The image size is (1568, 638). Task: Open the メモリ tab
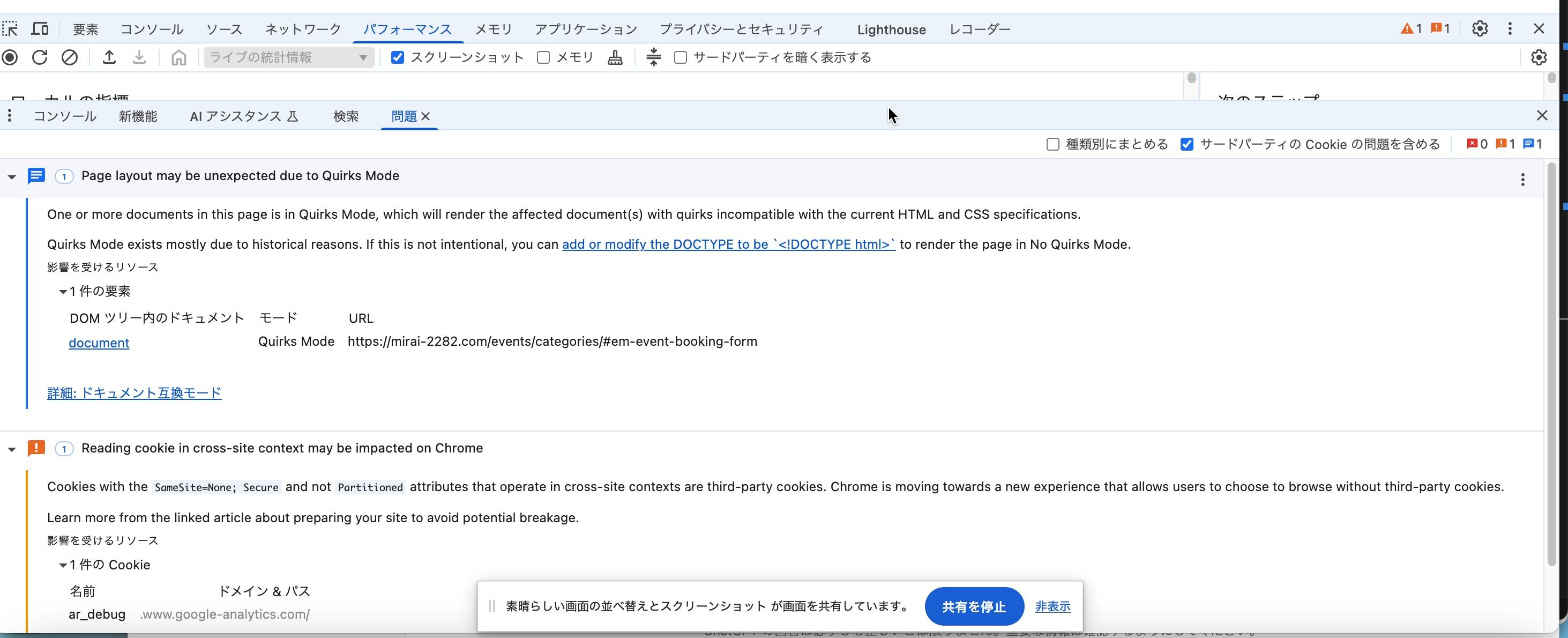tap(494, 29)
